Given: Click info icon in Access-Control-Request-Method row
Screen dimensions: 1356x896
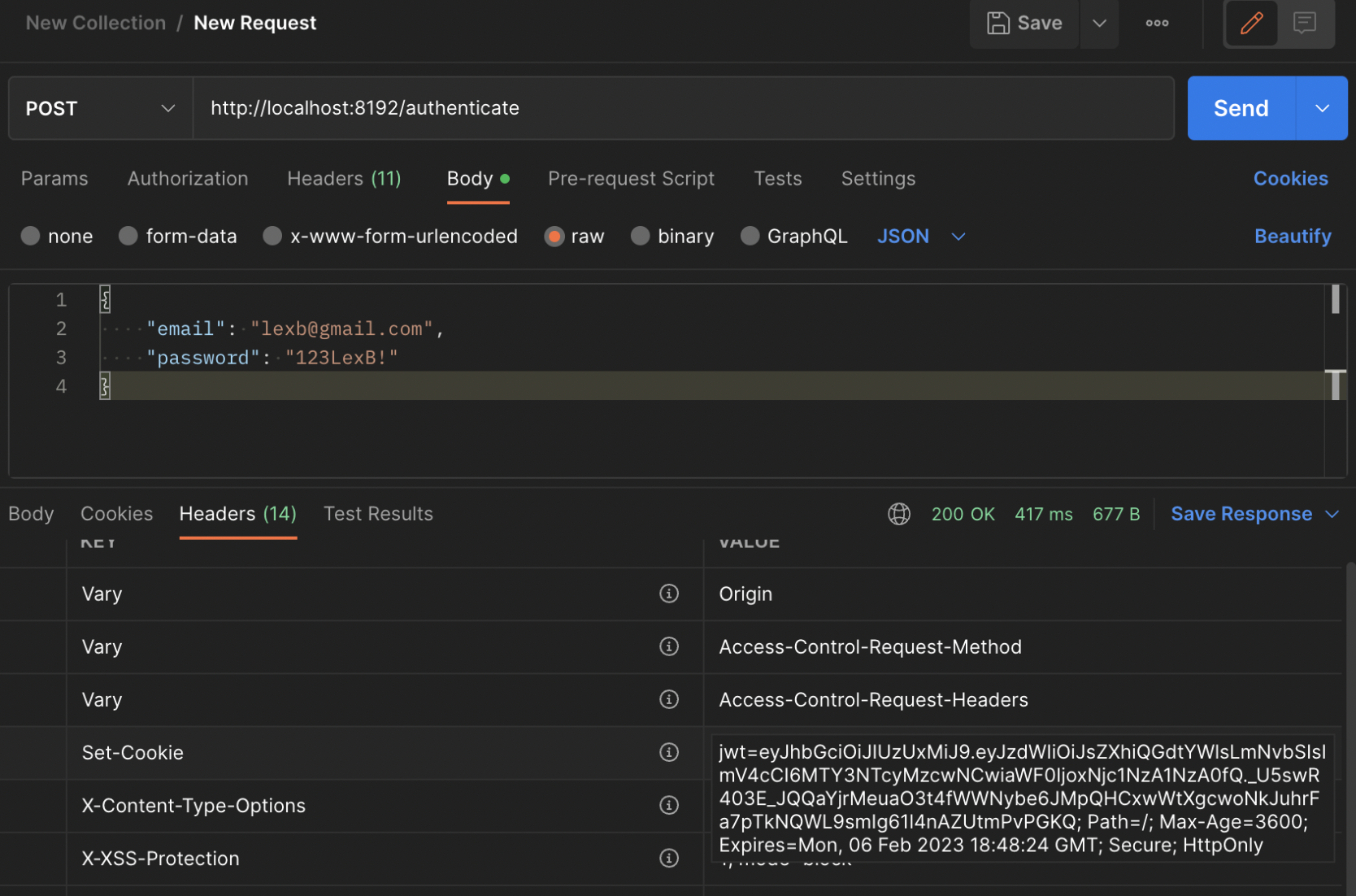Looking at the screenshot, I should [x=669, y=646].
